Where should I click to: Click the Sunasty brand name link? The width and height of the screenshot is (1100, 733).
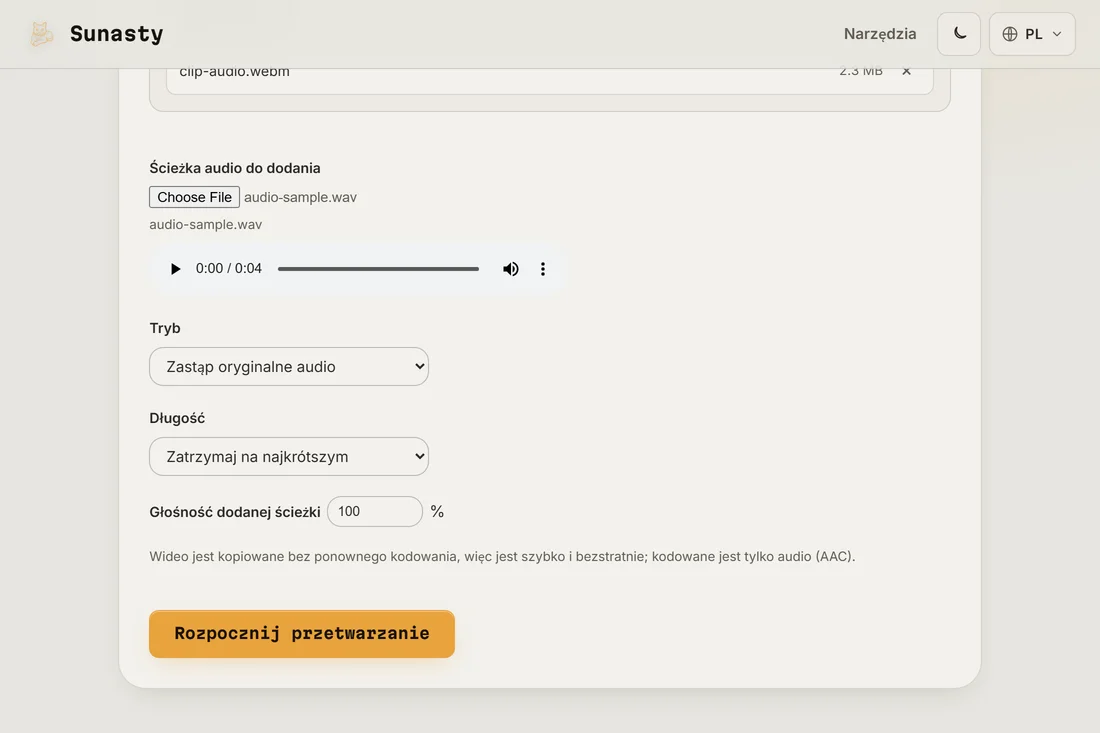click(x=116, y=34)
